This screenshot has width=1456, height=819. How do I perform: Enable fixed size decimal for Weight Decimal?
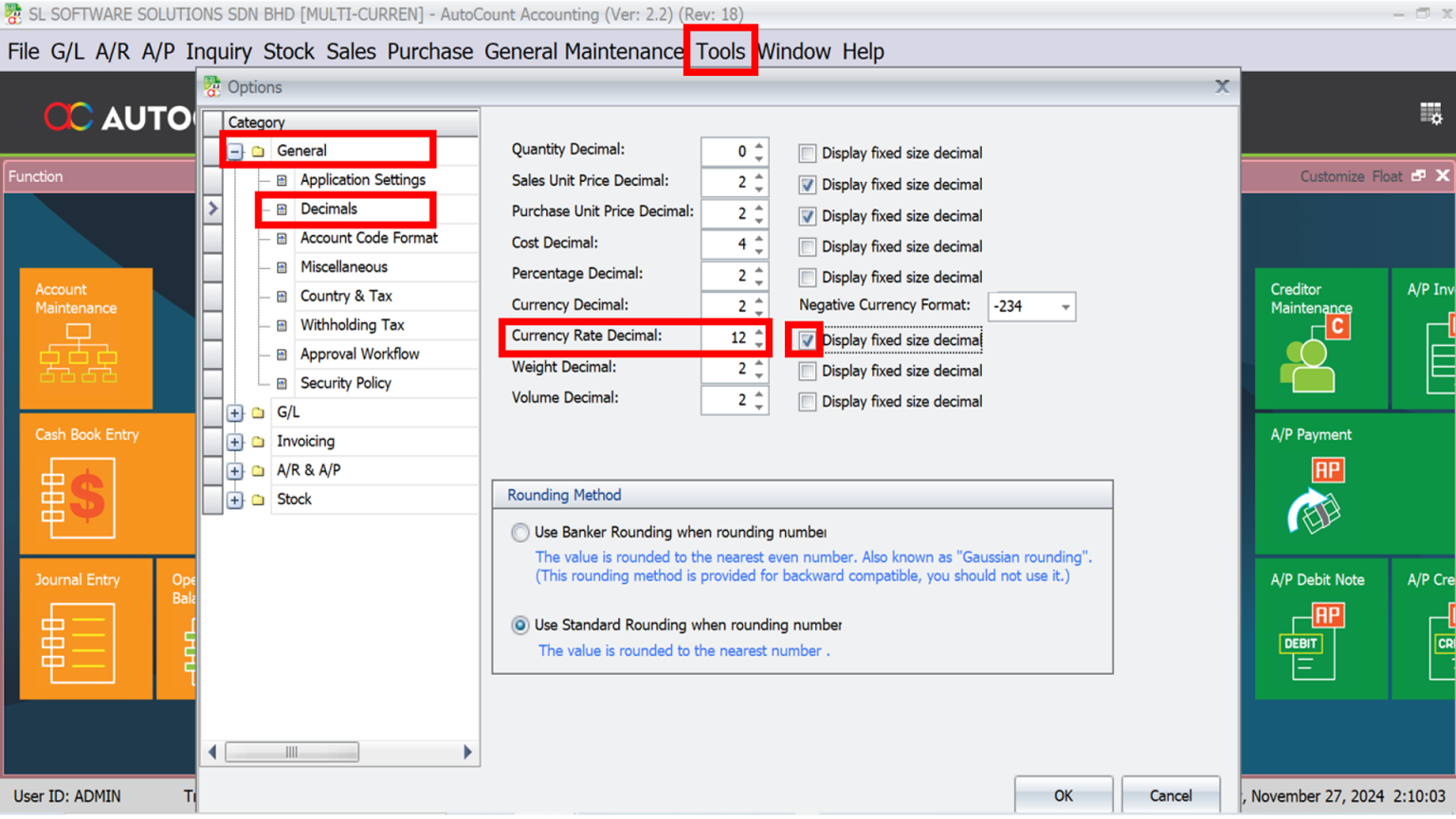(807, 372)
